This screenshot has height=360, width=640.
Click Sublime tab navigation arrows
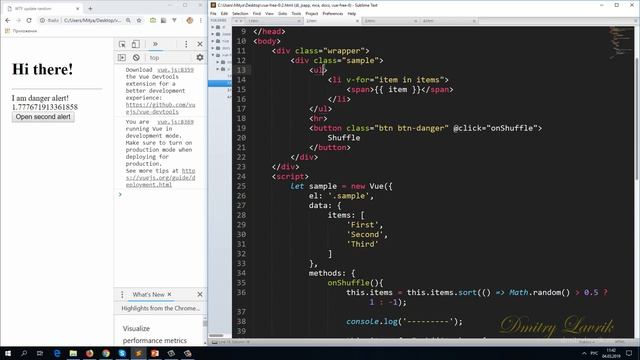[x=239, y=21]
